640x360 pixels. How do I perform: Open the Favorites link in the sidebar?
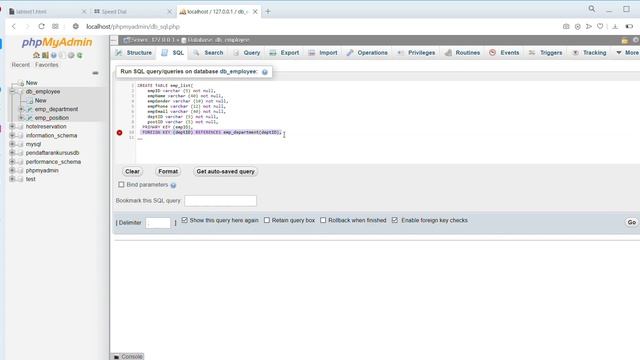47,65
